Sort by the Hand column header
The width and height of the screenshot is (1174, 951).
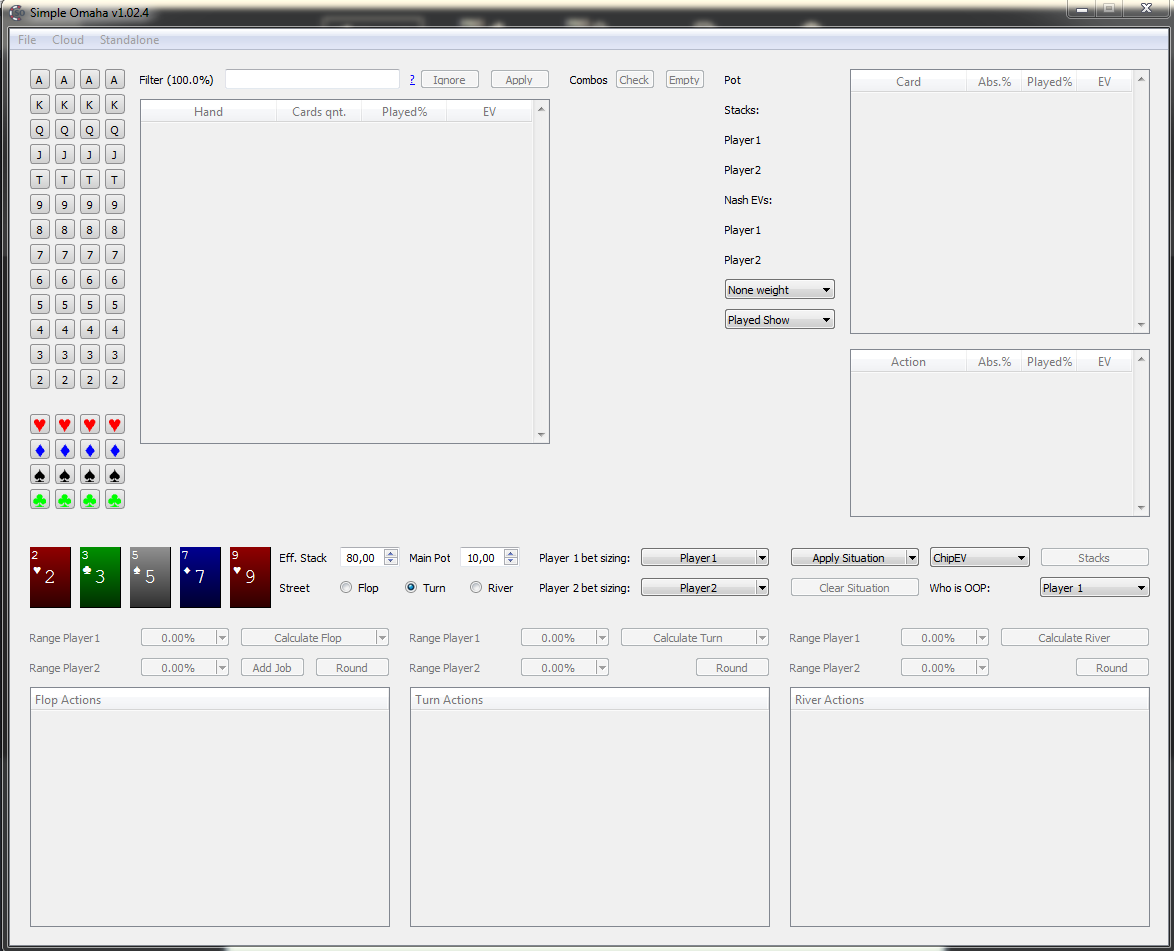pos(208,112)
